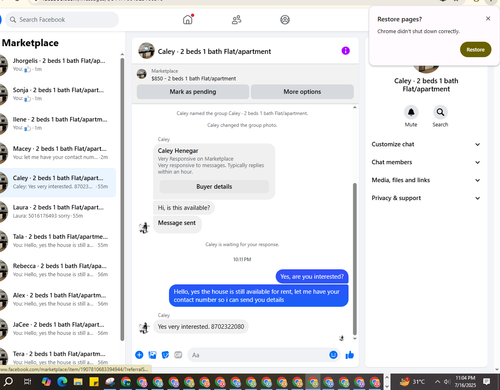Open Tera conversation in Marketplace list
This screenshot has height=390, width=500.
(x=58, y=357)
